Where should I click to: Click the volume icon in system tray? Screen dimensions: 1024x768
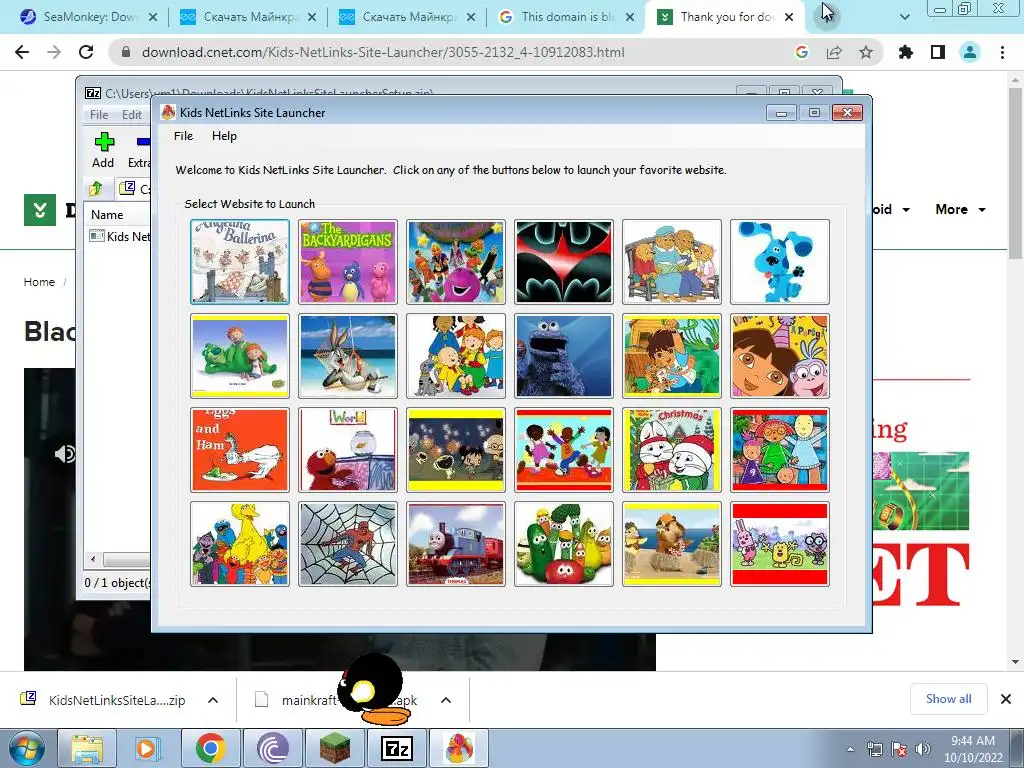pos(923,749)
